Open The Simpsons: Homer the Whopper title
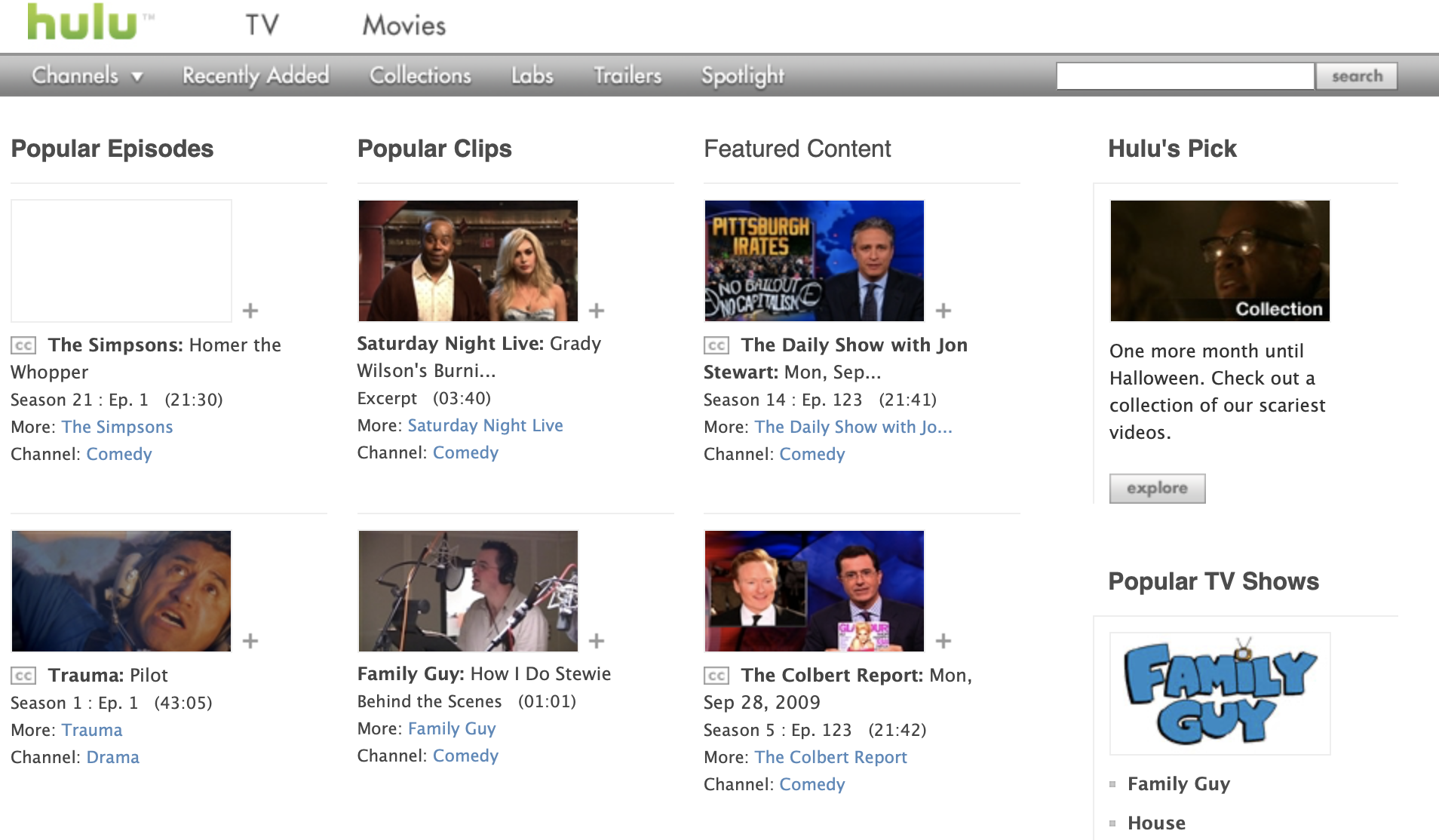The width and height of the screenshot is (1439, 840). coord(146,358)
